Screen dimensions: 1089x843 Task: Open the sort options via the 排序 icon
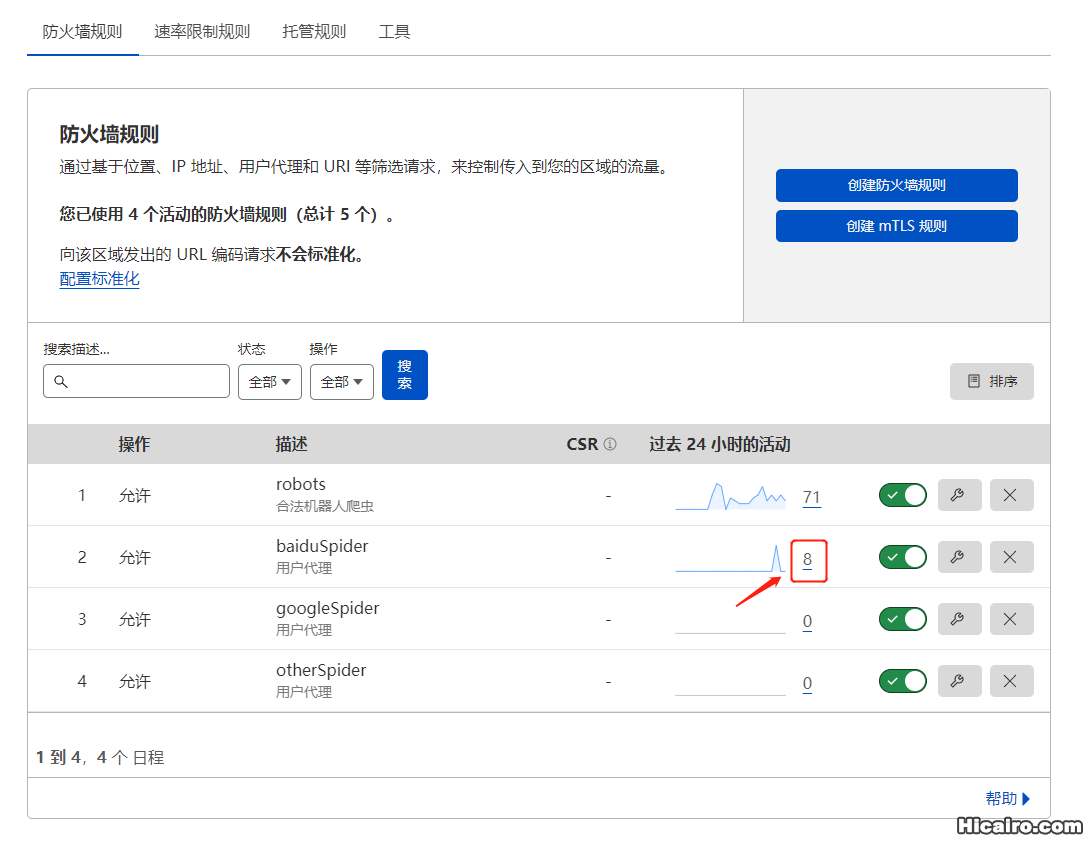click(x=991, y=381)
